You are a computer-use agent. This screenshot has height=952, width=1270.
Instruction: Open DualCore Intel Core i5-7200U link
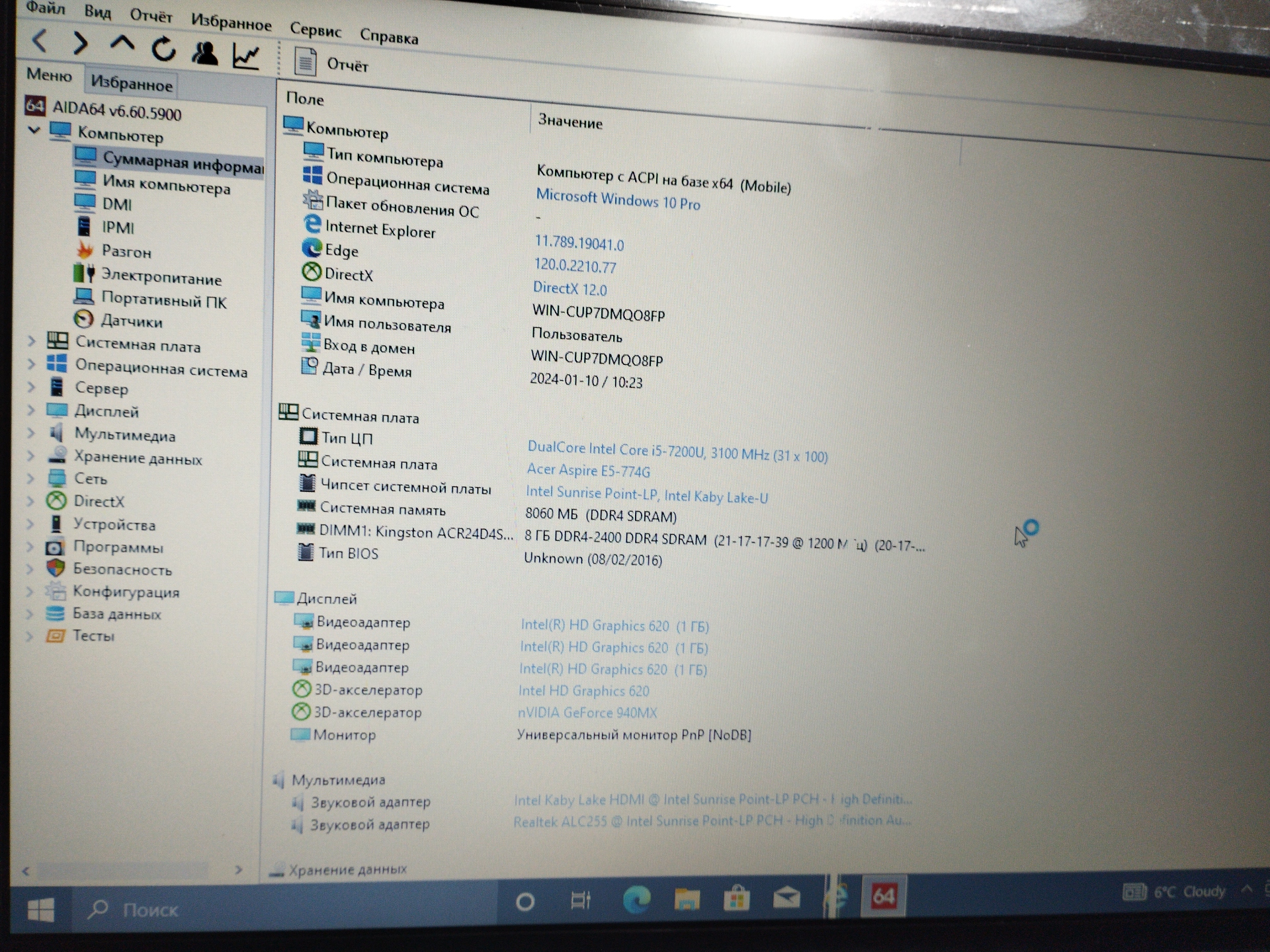pyautogui.click(x=677, y=452)
